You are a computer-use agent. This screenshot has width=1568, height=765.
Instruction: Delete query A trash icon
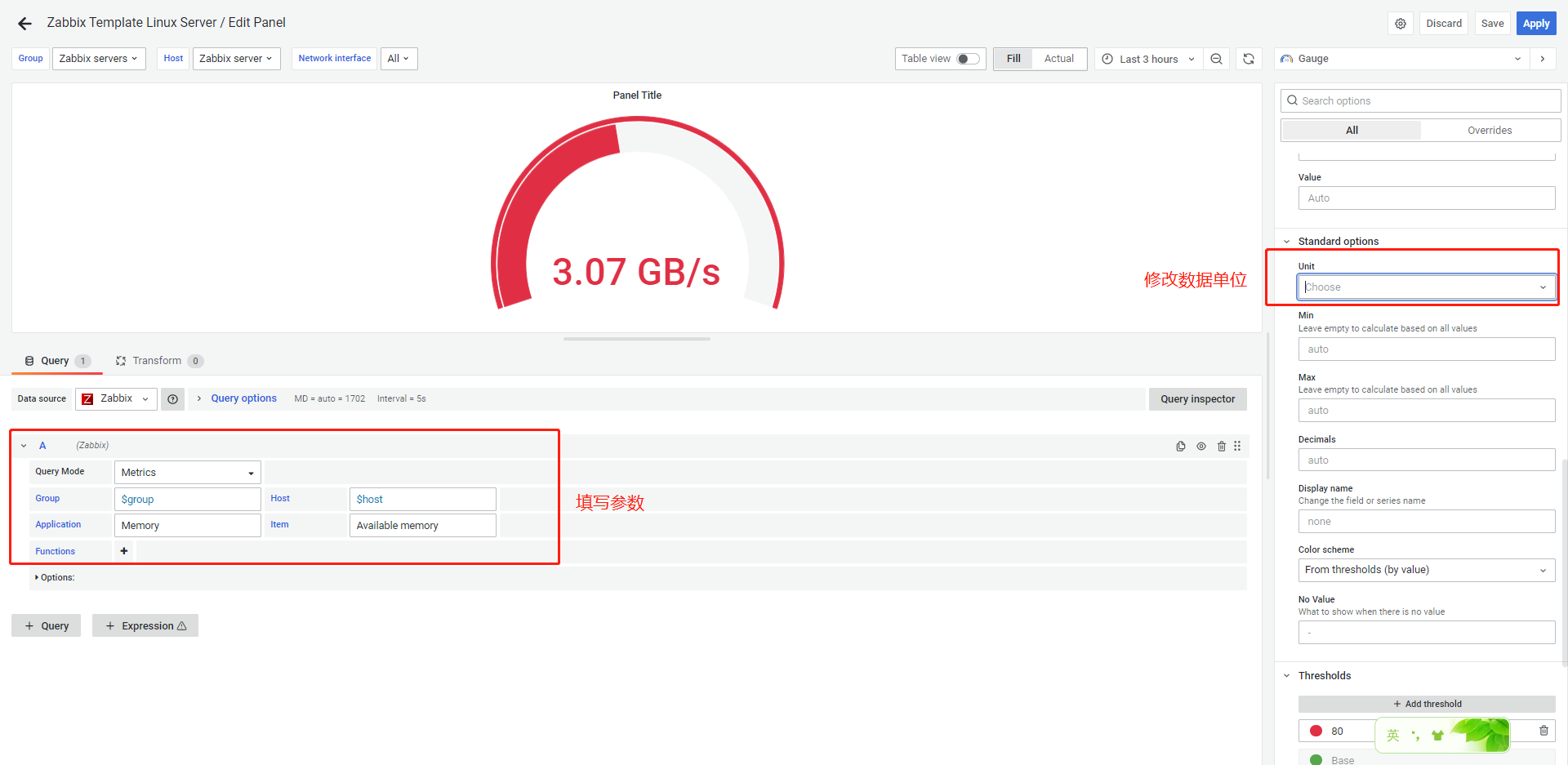(x=1222, y=446)
